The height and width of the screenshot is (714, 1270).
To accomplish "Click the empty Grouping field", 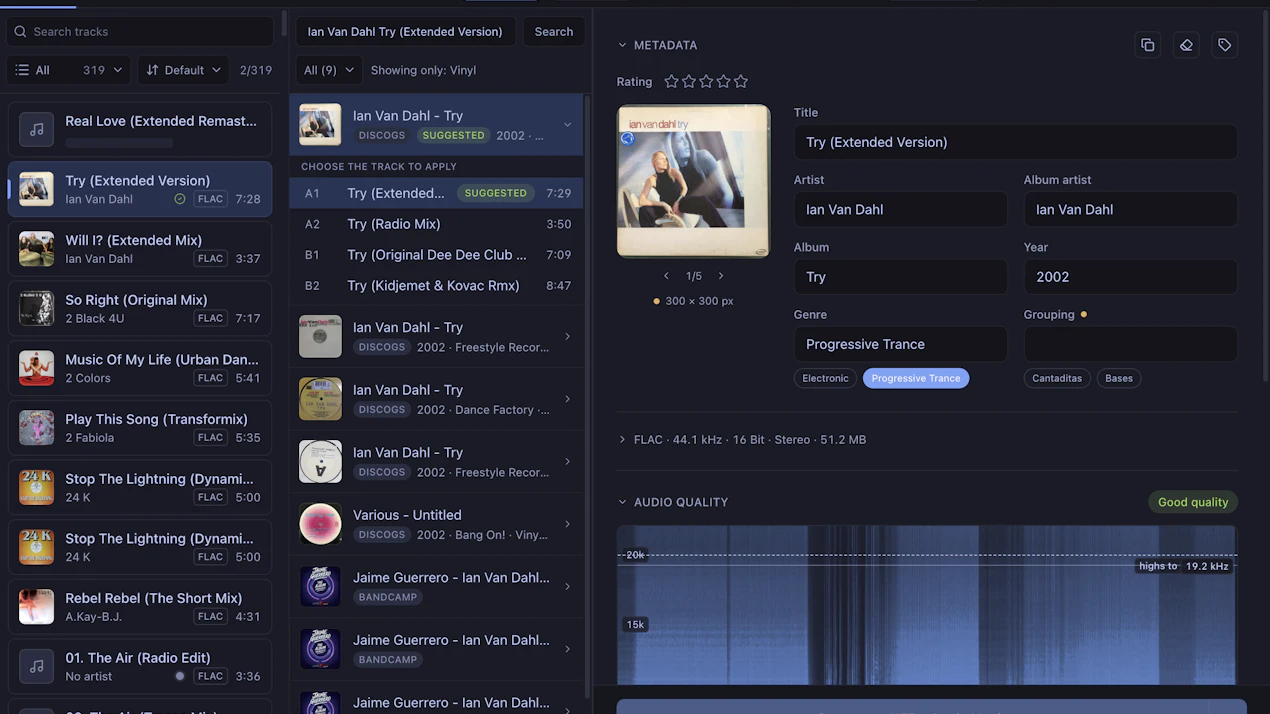I will 1131,344.
